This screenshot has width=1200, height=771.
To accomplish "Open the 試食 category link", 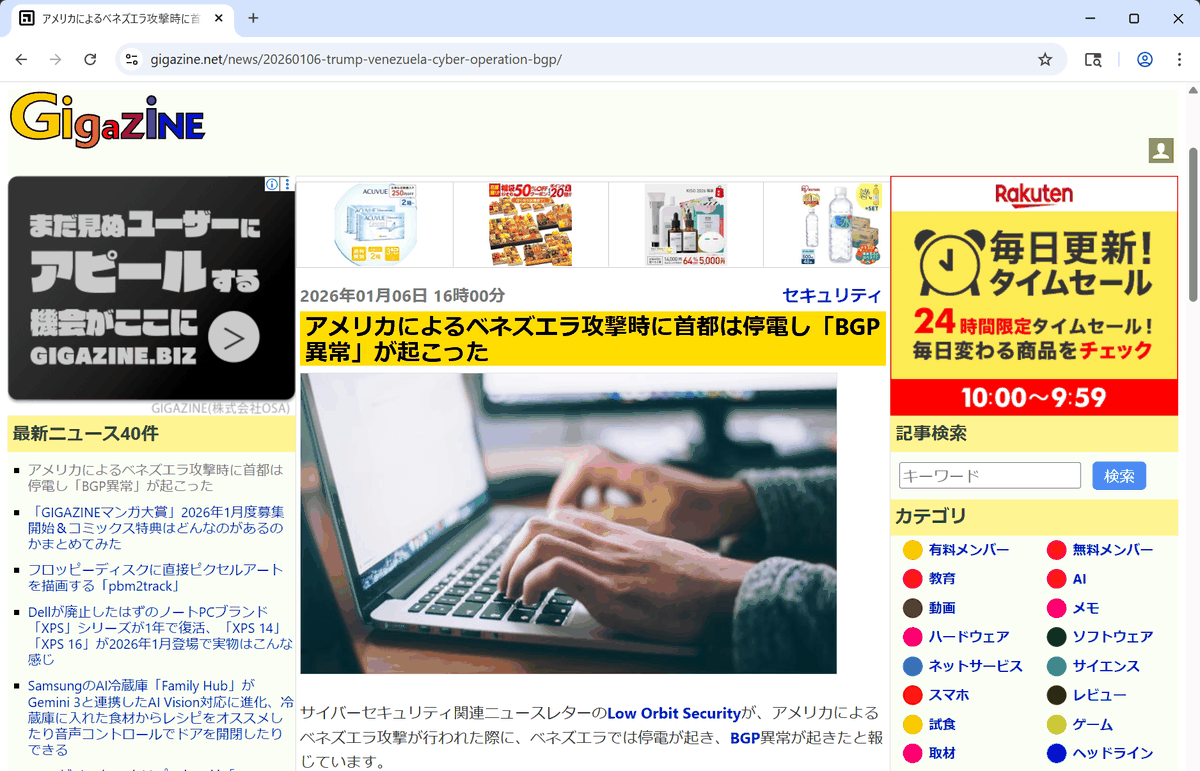I will coord(942,724).
